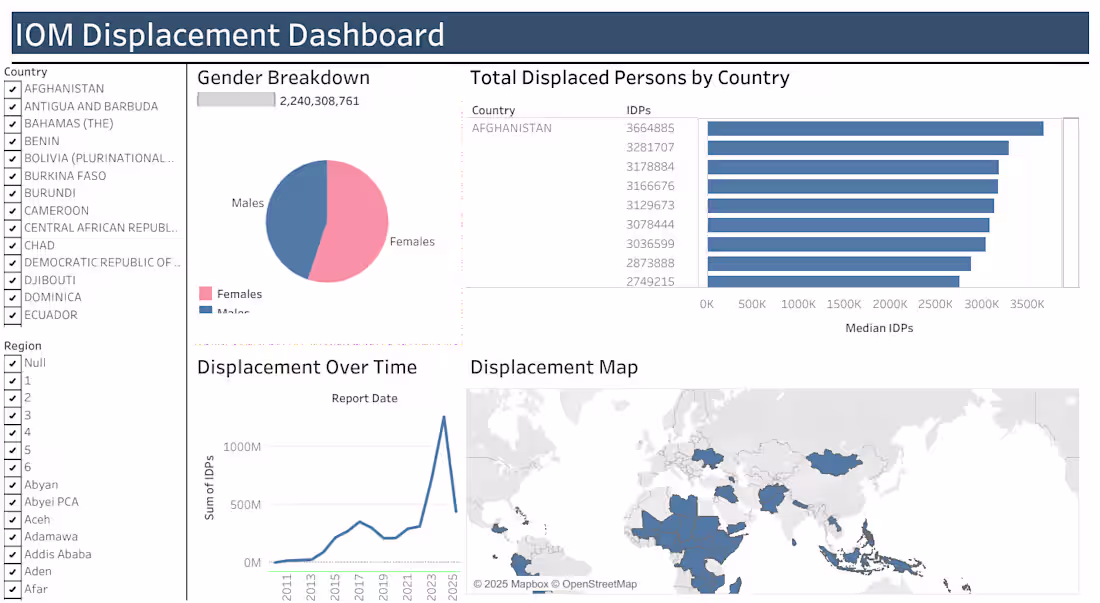Screen dimensions: 1100x603
Task: Deselect BENIN in the Country list
Action: pyautogui.click(x=11, y=141)
